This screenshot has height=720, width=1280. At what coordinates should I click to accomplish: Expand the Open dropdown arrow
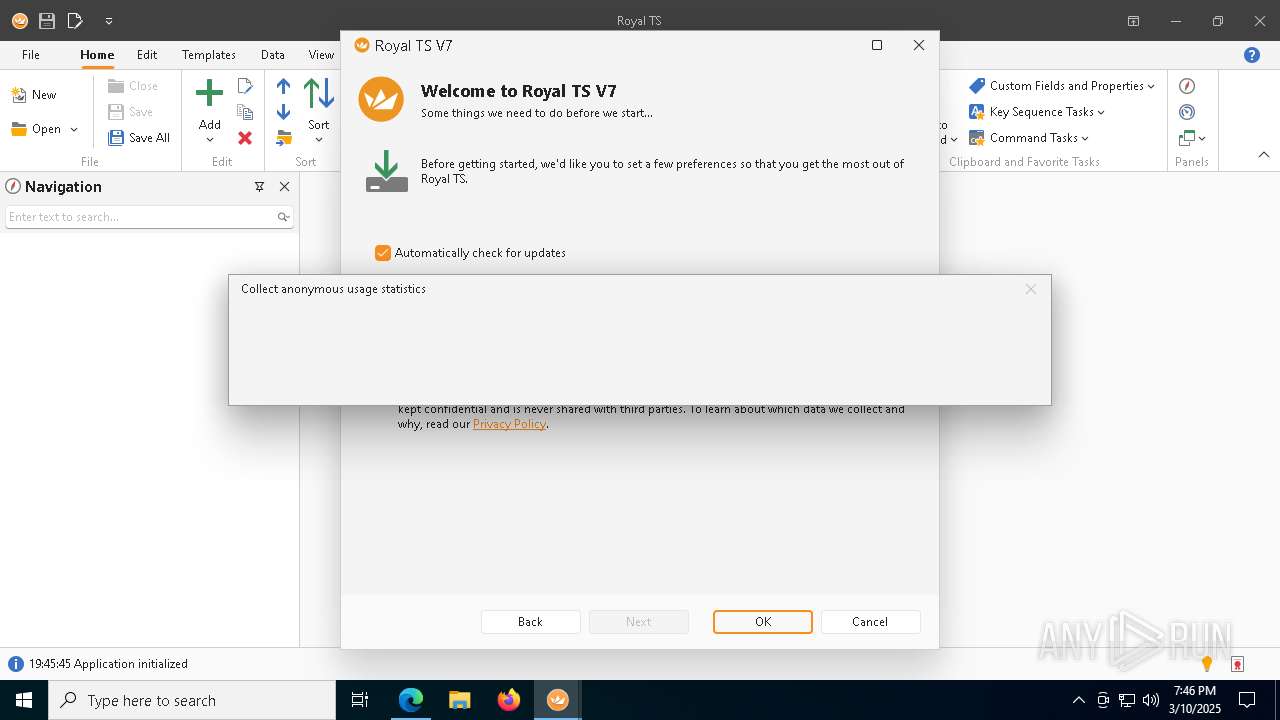74,130
